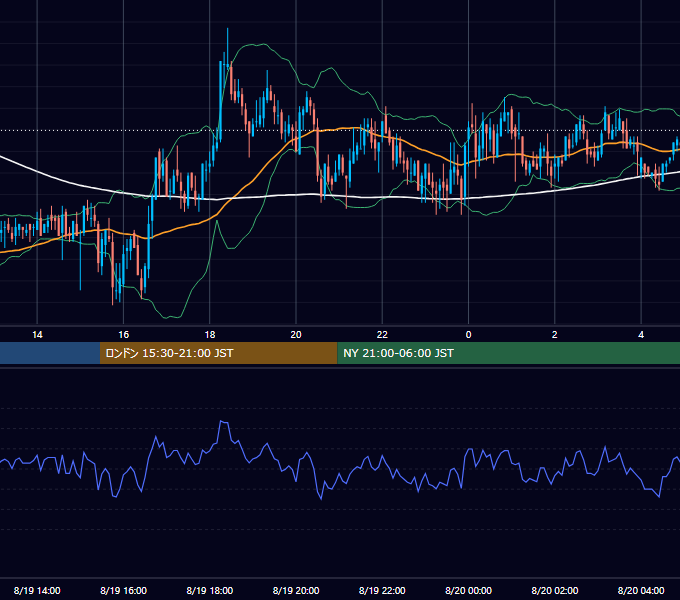The image size is (680, 600).
Task: Click the 8/19 22:00 date label
Action: coord(382,590)
